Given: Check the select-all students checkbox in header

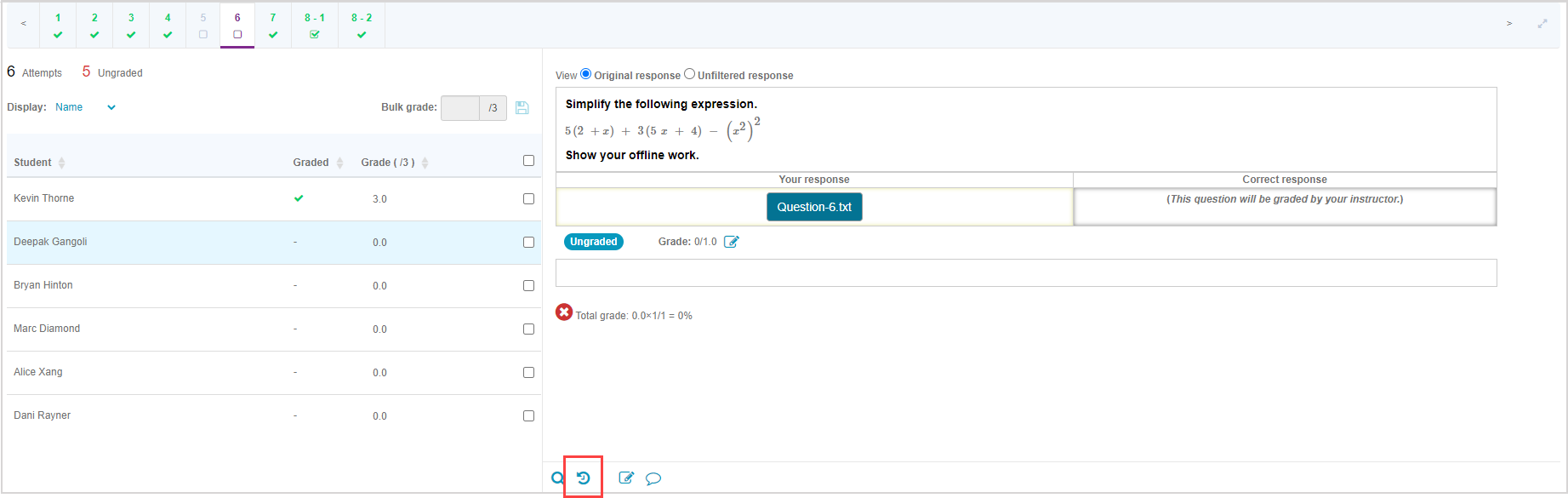Looking at the screenshot, I should click(528, 161).
